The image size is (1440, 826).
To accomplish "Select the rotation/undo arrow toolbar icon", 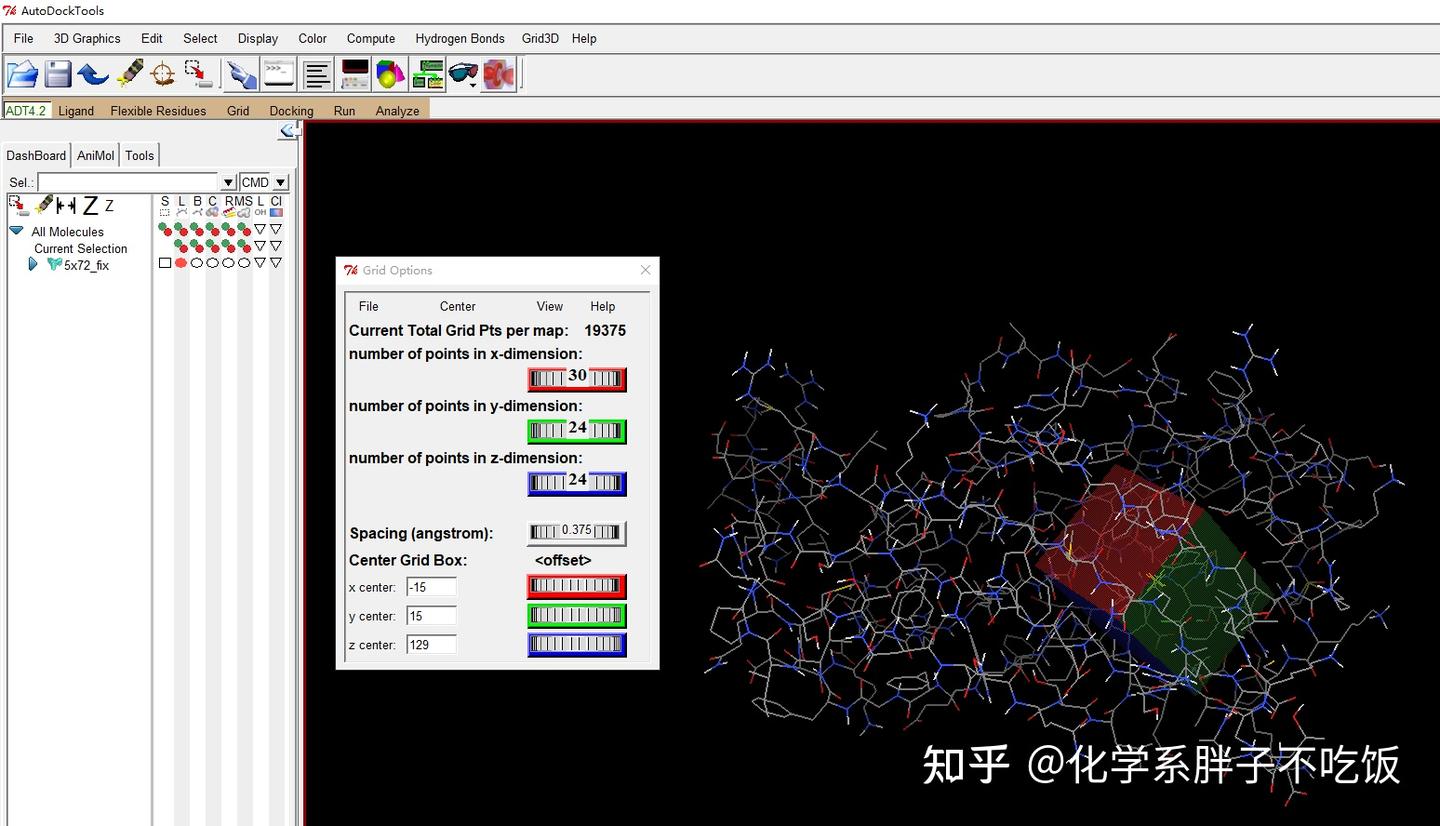I will [x=92, y=73].
